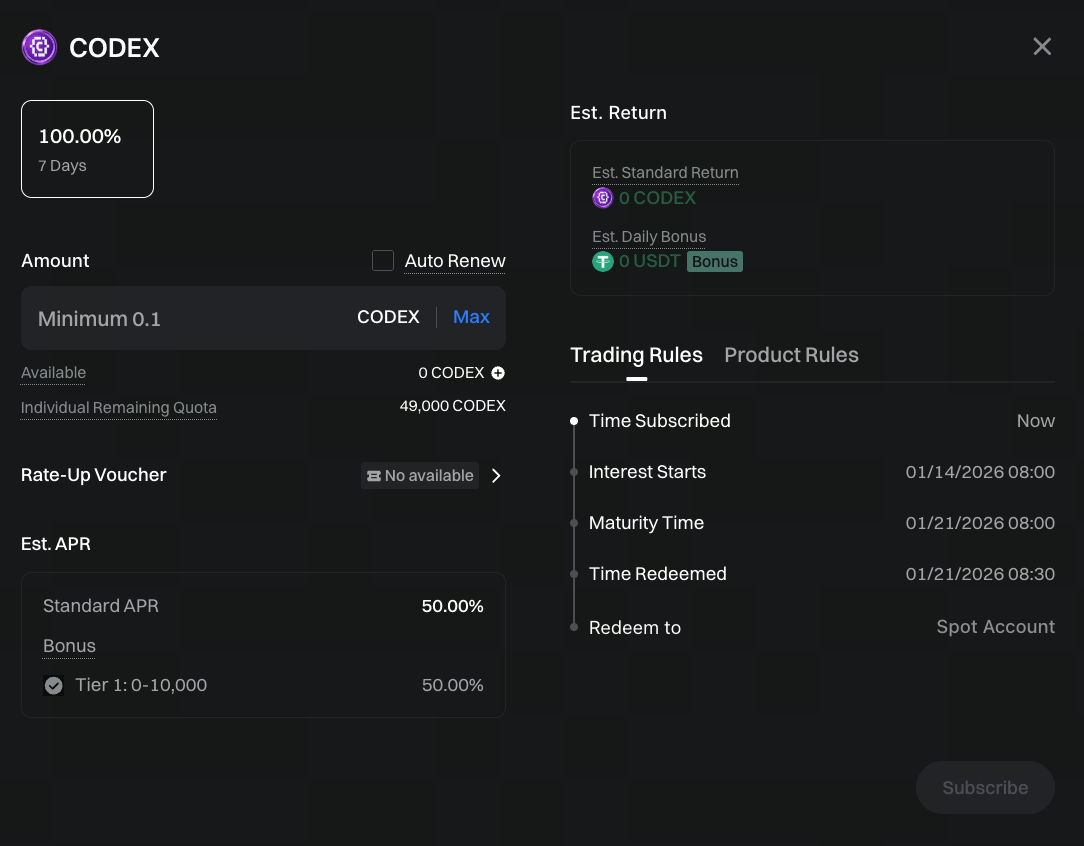The image size is (1084, 846).
Task: Select the 100.00% 7 Days term option
Action: 87,149
